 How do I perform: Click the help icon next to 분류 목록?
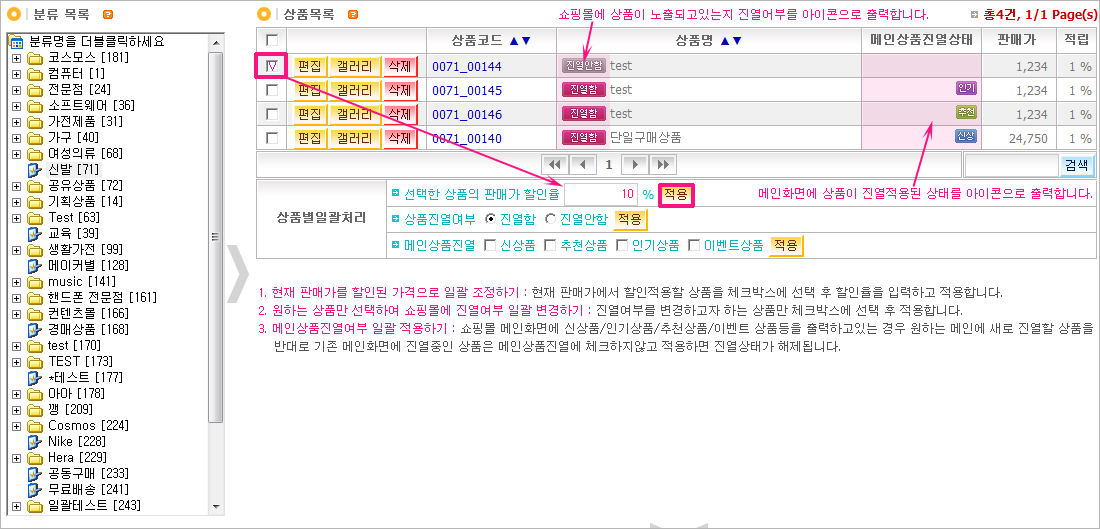click(108, 15)
